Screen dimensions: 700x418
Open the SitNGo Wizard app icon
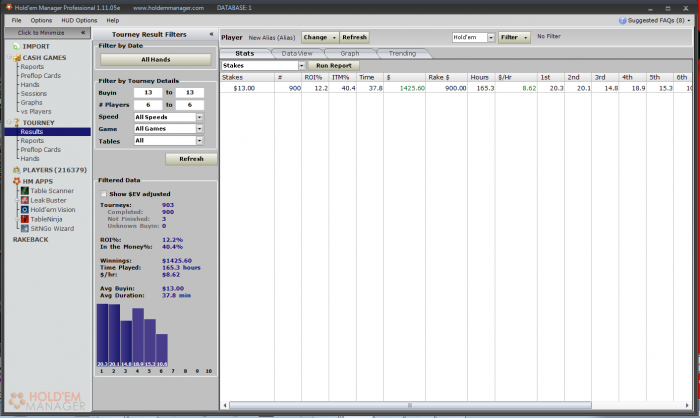point(25,228)
